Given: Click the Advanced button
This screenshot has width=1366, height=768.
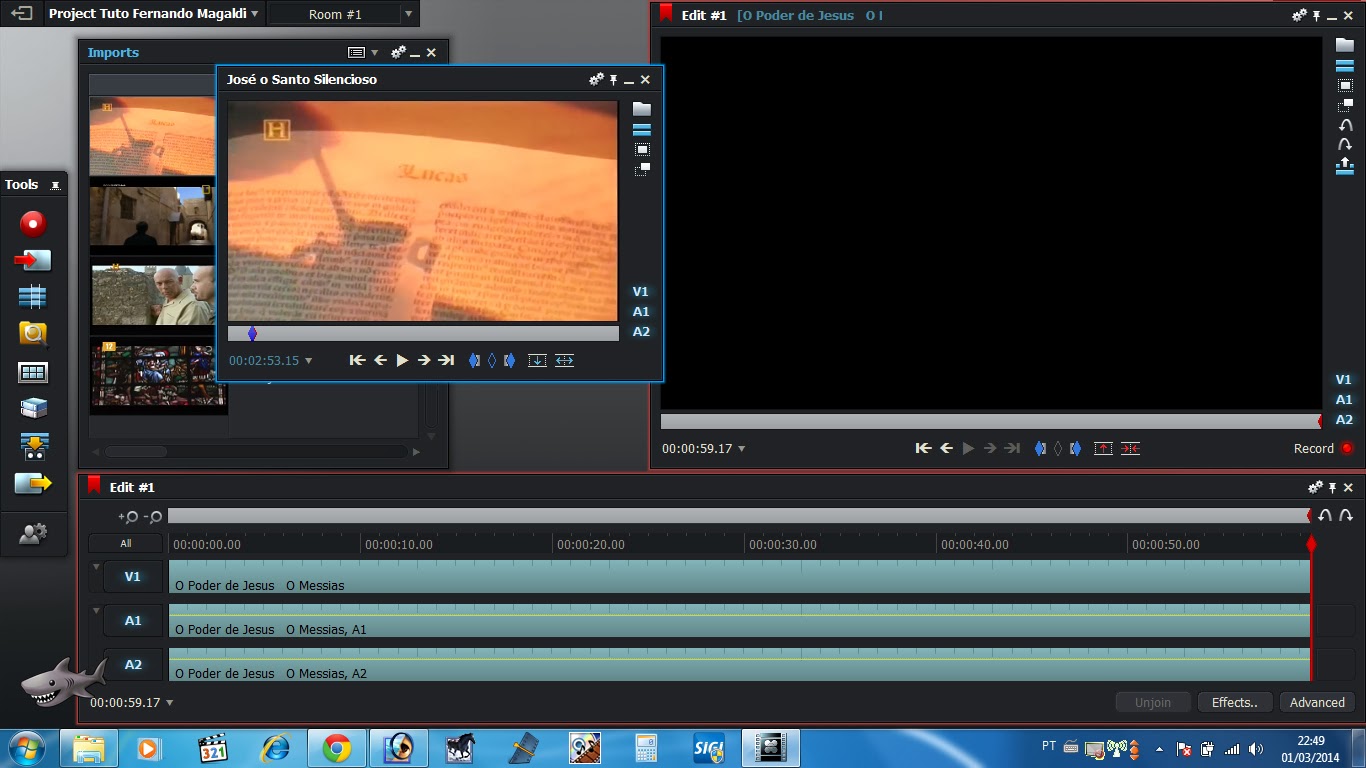Looking at the screenshot, I should [x=1317, y=702].
